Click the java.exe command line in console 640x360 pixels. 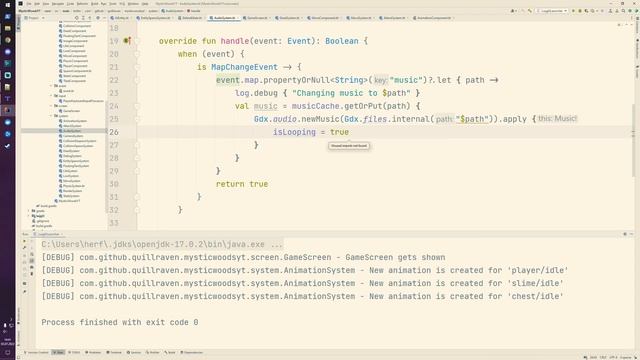(x=162, y=244)
